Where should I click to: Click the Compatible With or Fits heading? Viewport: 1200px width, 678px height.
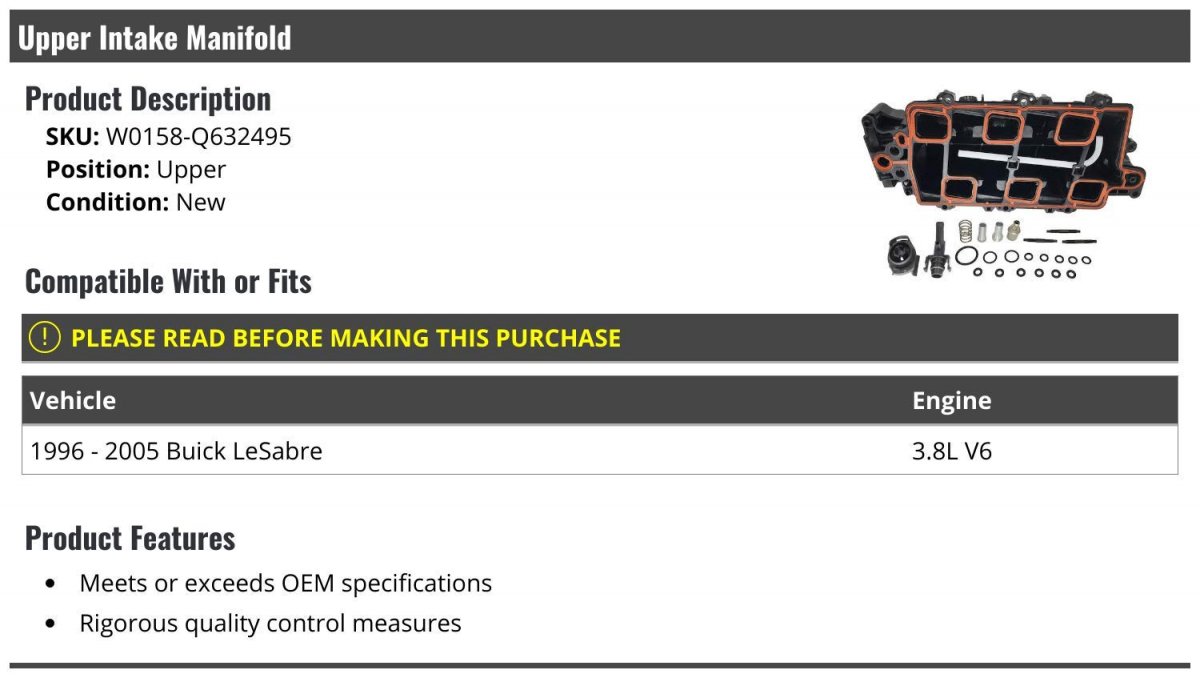[x=168, y=281]
